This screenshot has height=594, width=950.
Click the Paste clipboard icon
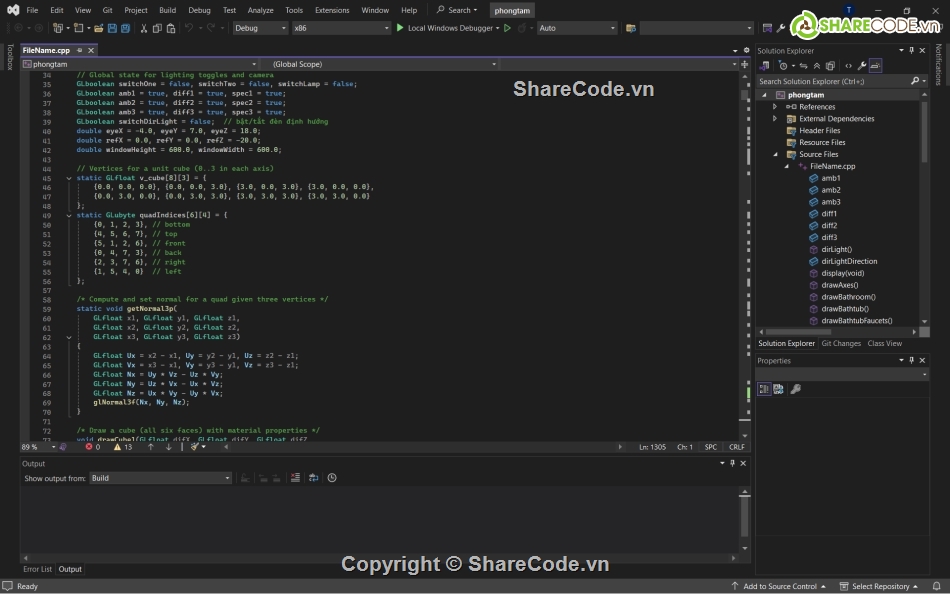point(171,28)
